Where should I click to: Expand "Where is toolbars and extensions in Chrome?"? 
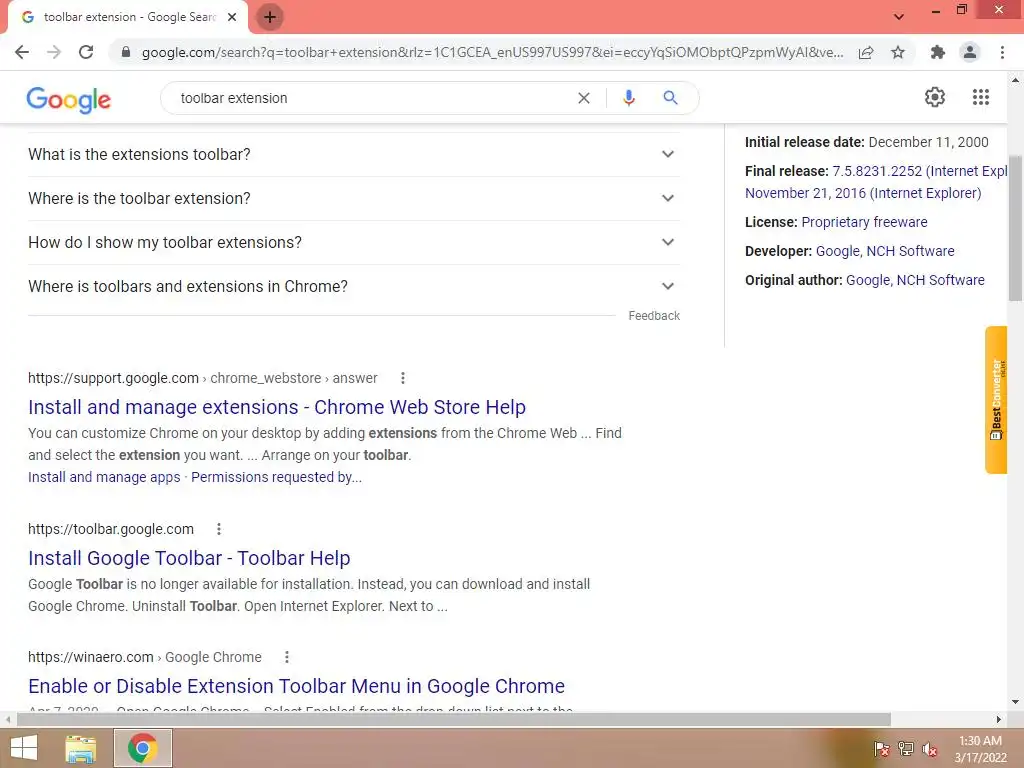click(354, 286)
